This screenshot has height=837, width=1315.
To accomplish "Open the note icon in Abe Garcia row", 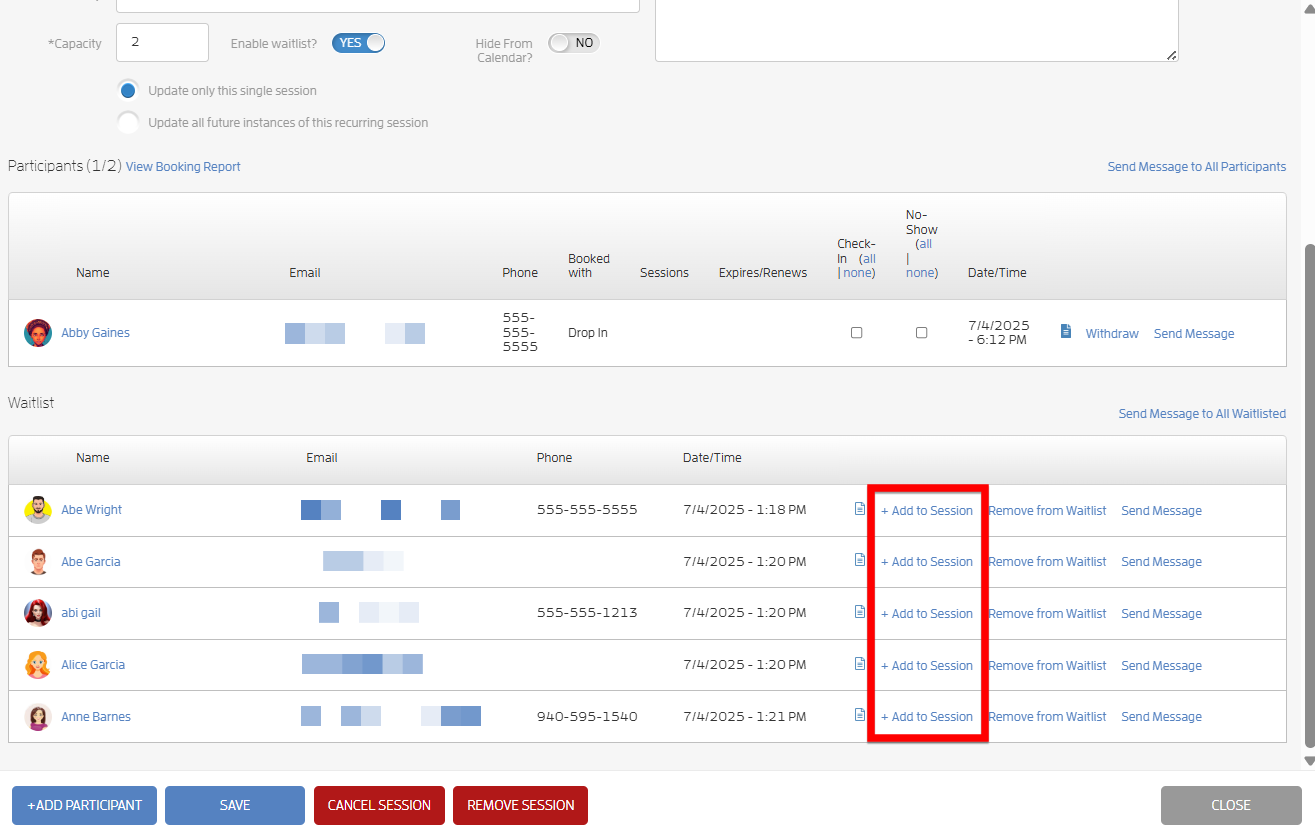I will click(860, 560).
